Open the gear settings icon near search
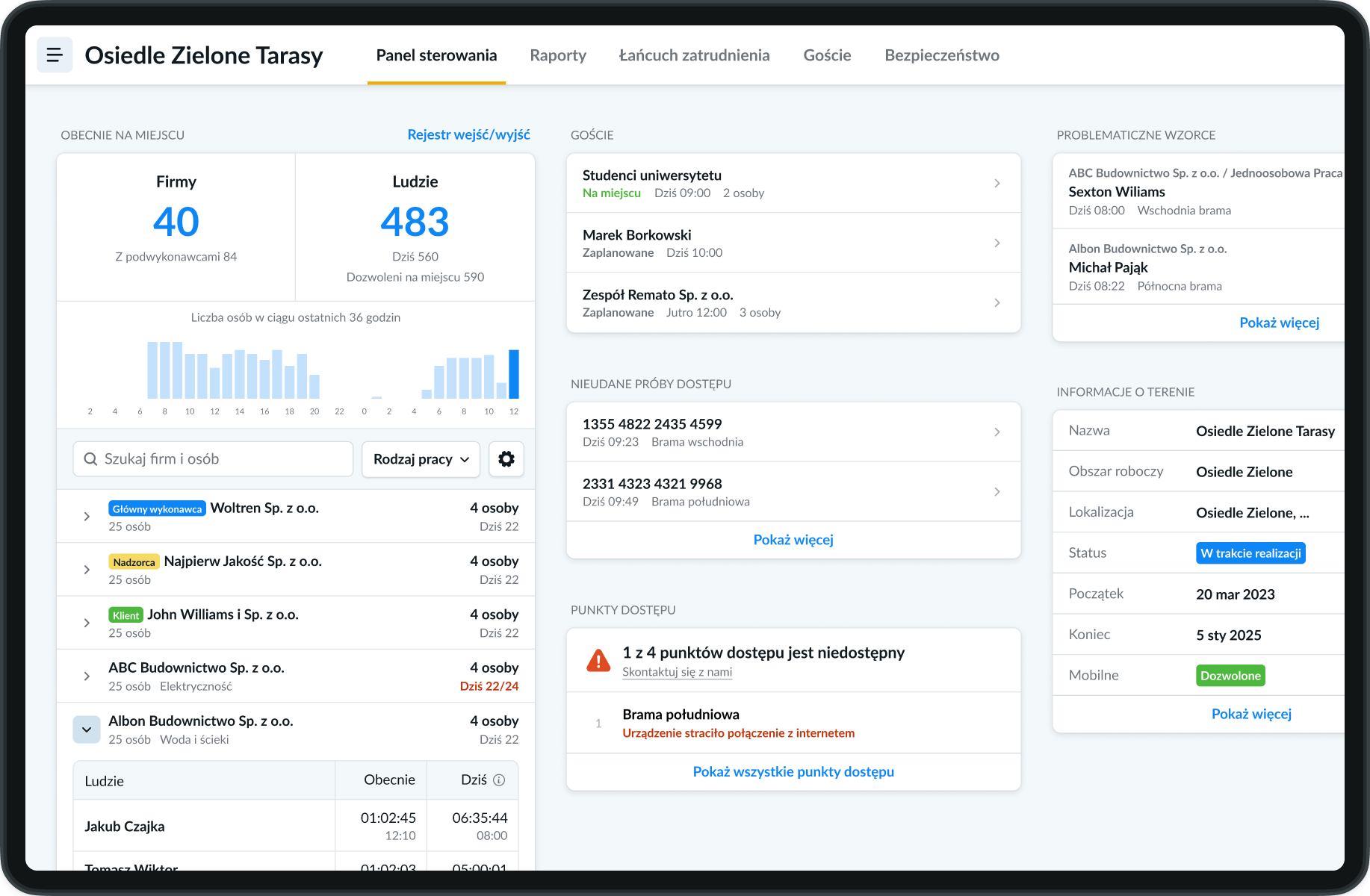The image size is (1370, 896). click(x=506, y=459)
